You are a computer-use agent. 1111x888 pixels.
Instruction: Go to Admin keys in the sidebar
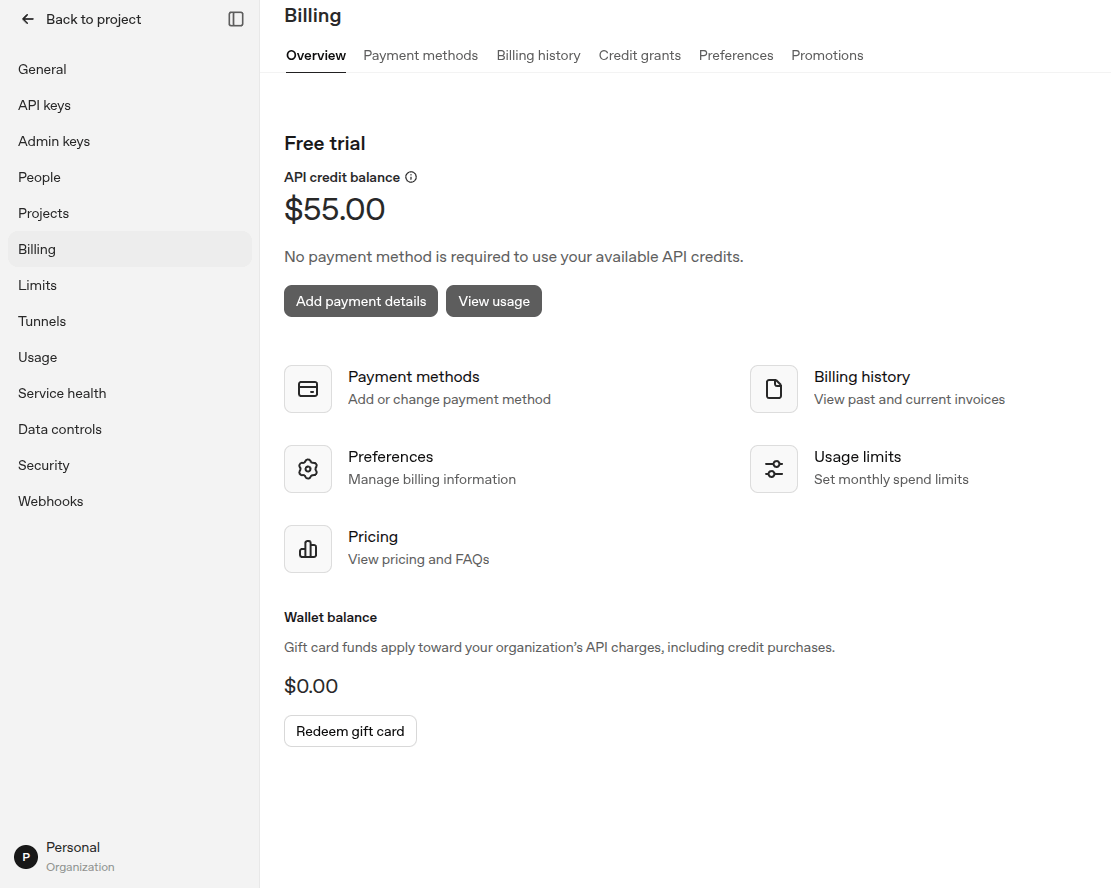pos(130,142)
